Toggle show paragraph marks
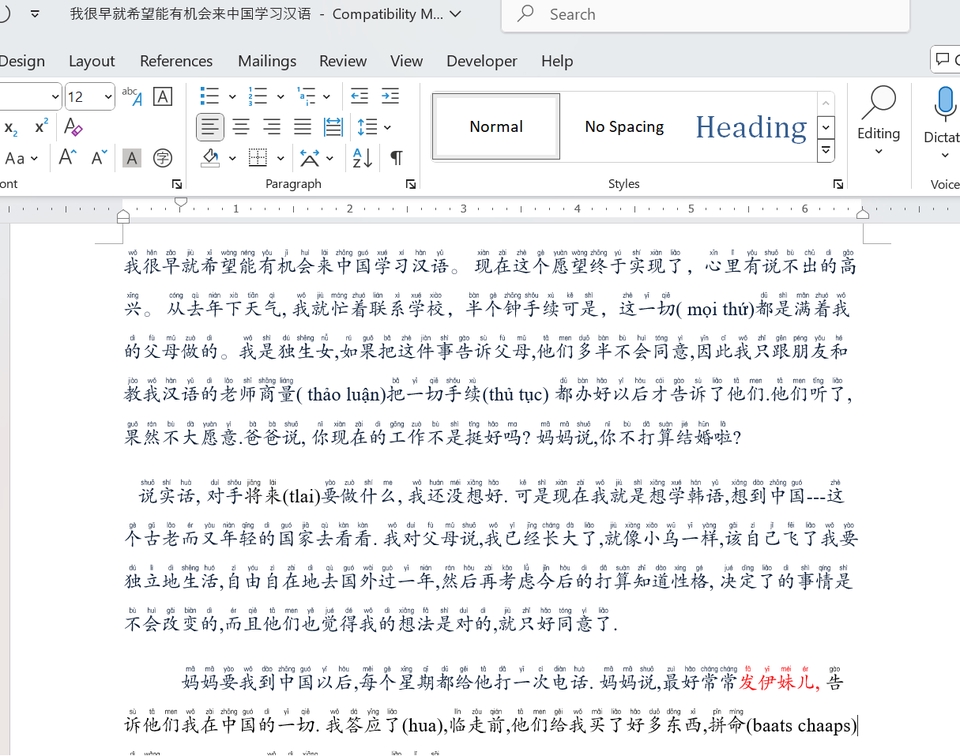 point(396,159)
